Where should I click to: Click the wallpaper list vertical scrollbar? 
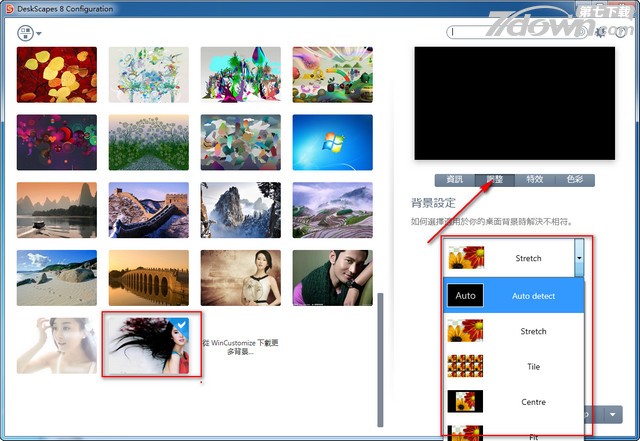pyautogui.click(x=380, y=359)
